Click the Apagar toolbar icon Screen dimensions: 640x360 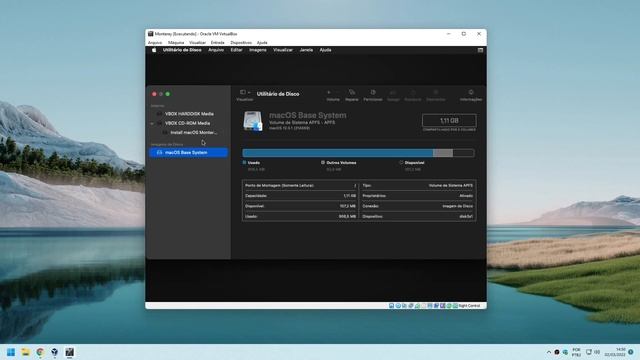(393, 92)
